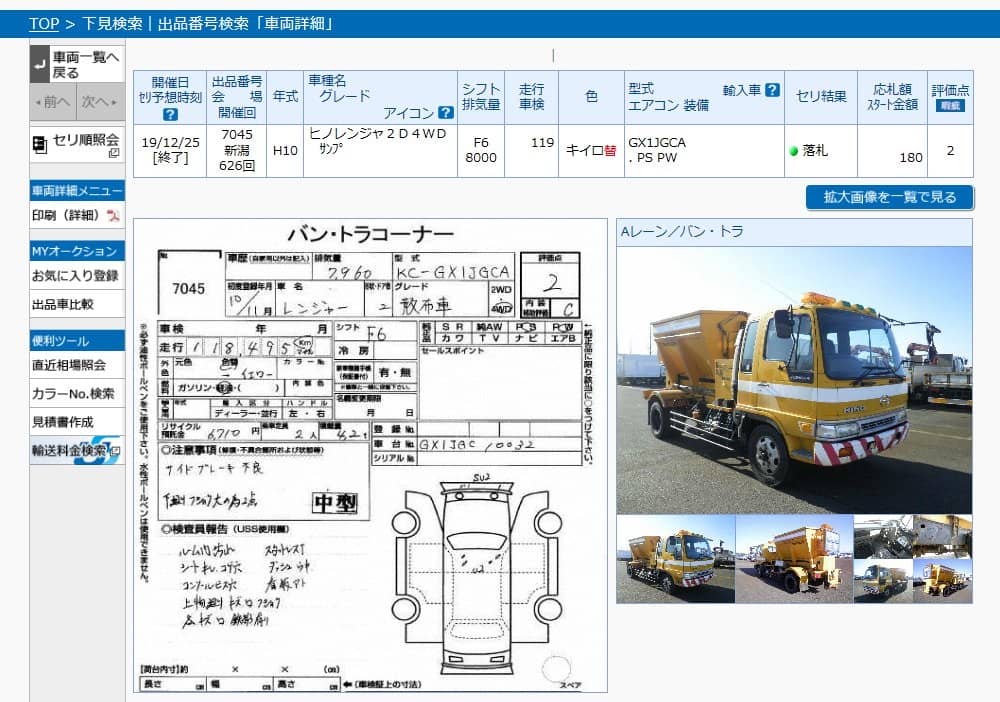Click the TOP breadcrumb link
1000x702 pixels.
pyautogui.click(x=44, y=24)
